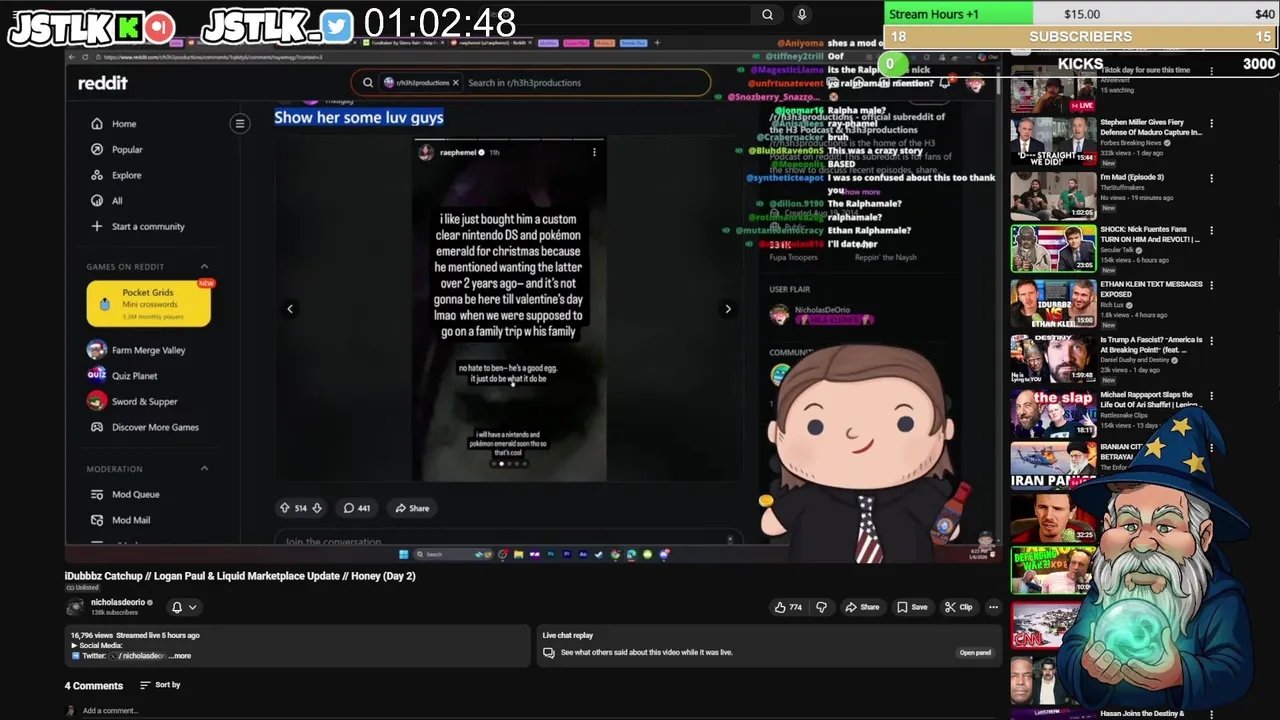The width and height of the screenshot is (1280, 720).
Task: Click the nicholasdeorio channel avatar
Action: point(75,607)
